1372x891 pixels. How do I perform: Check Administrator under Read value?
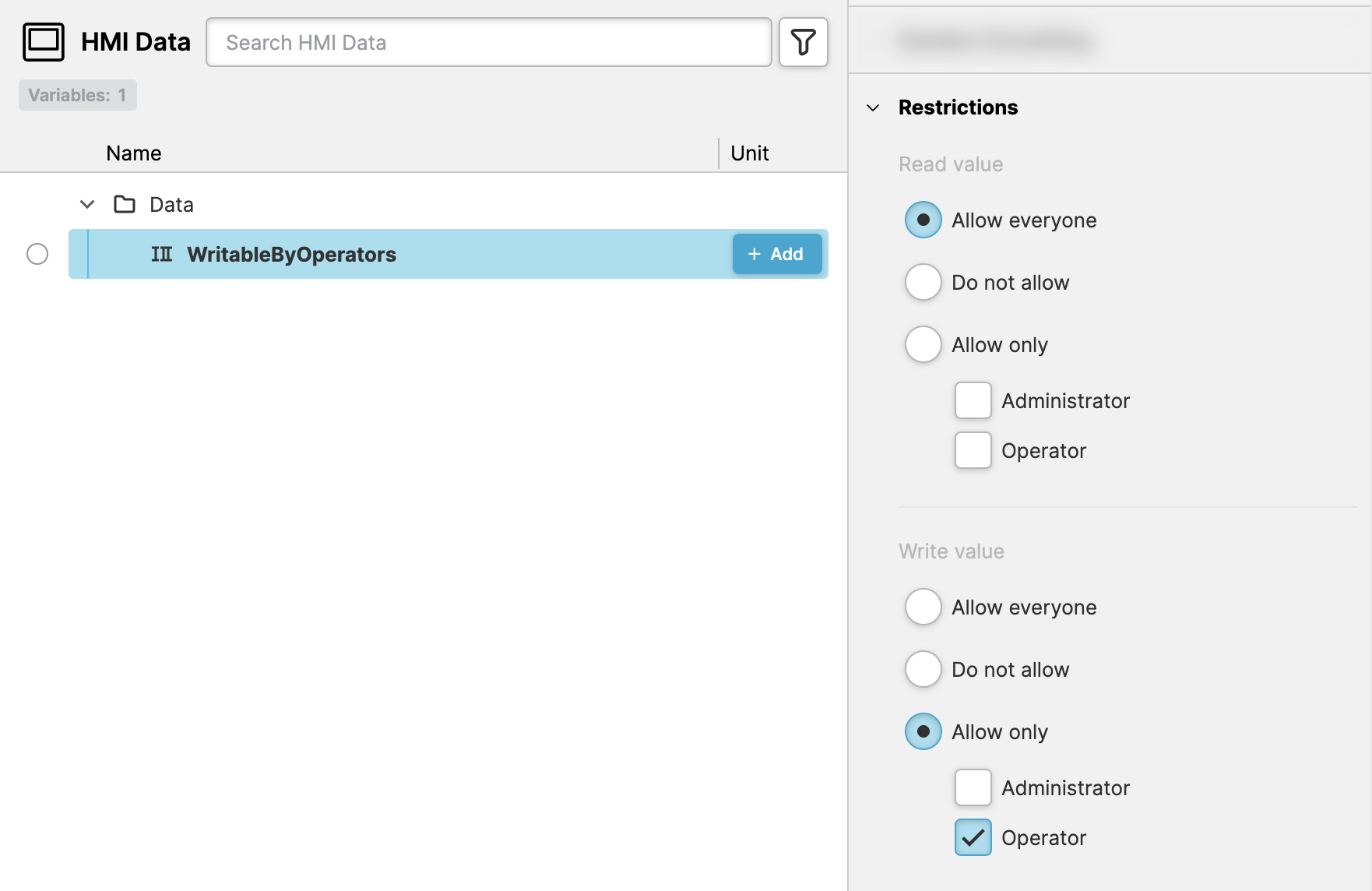(x=973, y=400)
